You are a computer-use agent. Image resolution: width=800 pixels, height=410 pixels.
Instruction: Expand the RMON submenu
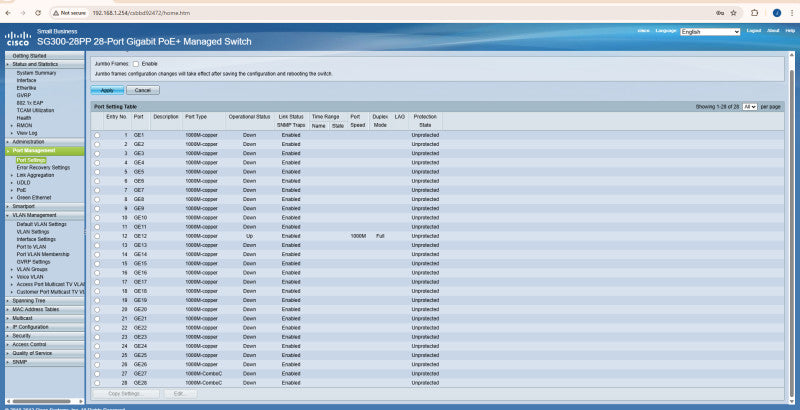(x=23, y=125)
